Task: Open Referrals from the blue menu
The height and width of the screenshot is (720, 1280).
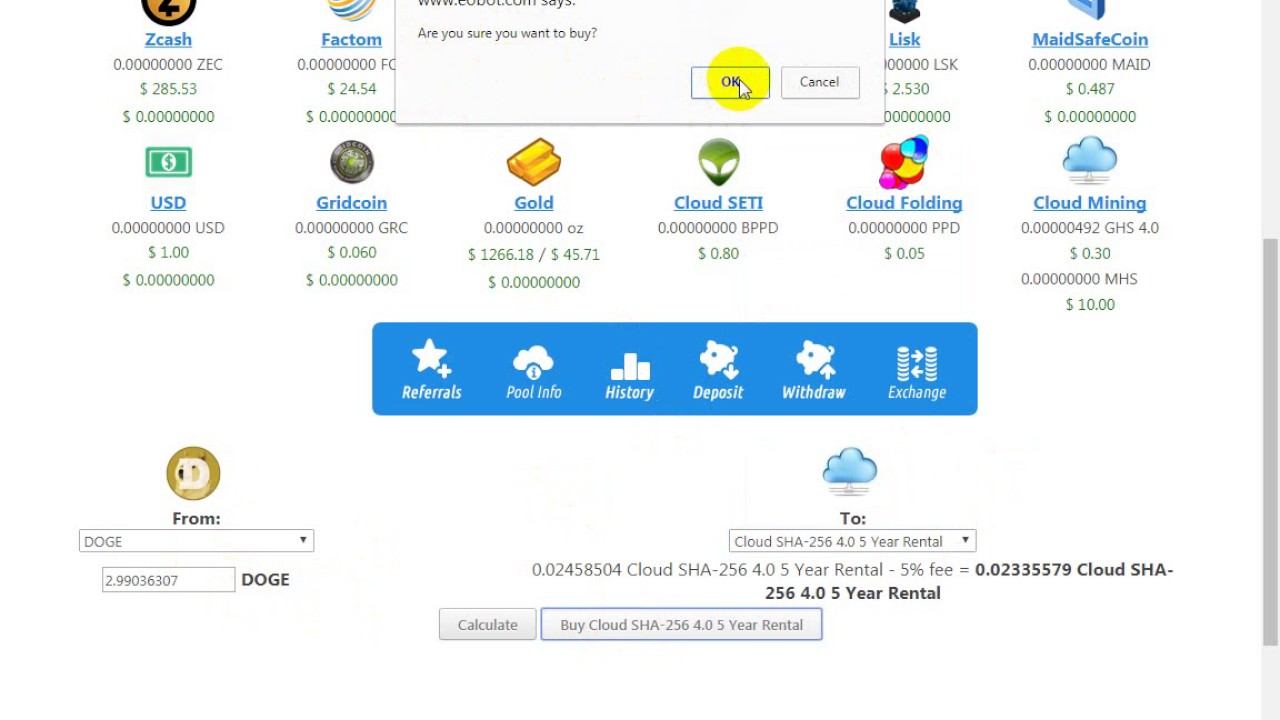Action: pyautogui.click(x=431, y=369)
